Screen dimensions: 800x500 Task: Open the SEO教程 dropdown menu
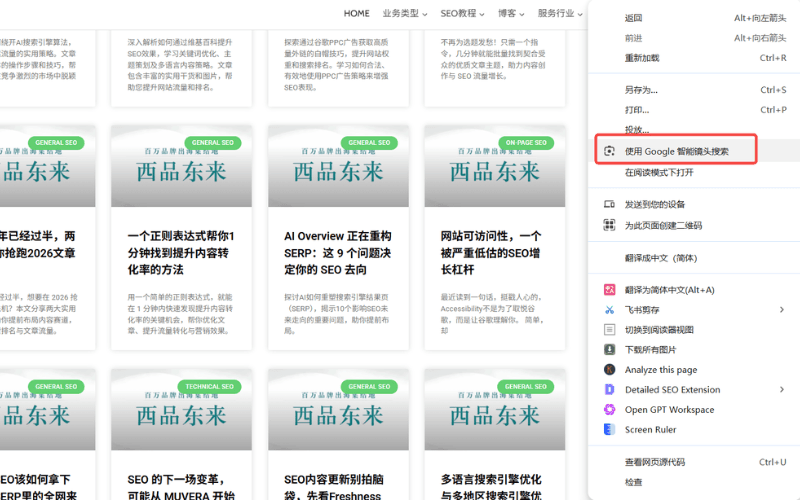[x=463, y=13]
